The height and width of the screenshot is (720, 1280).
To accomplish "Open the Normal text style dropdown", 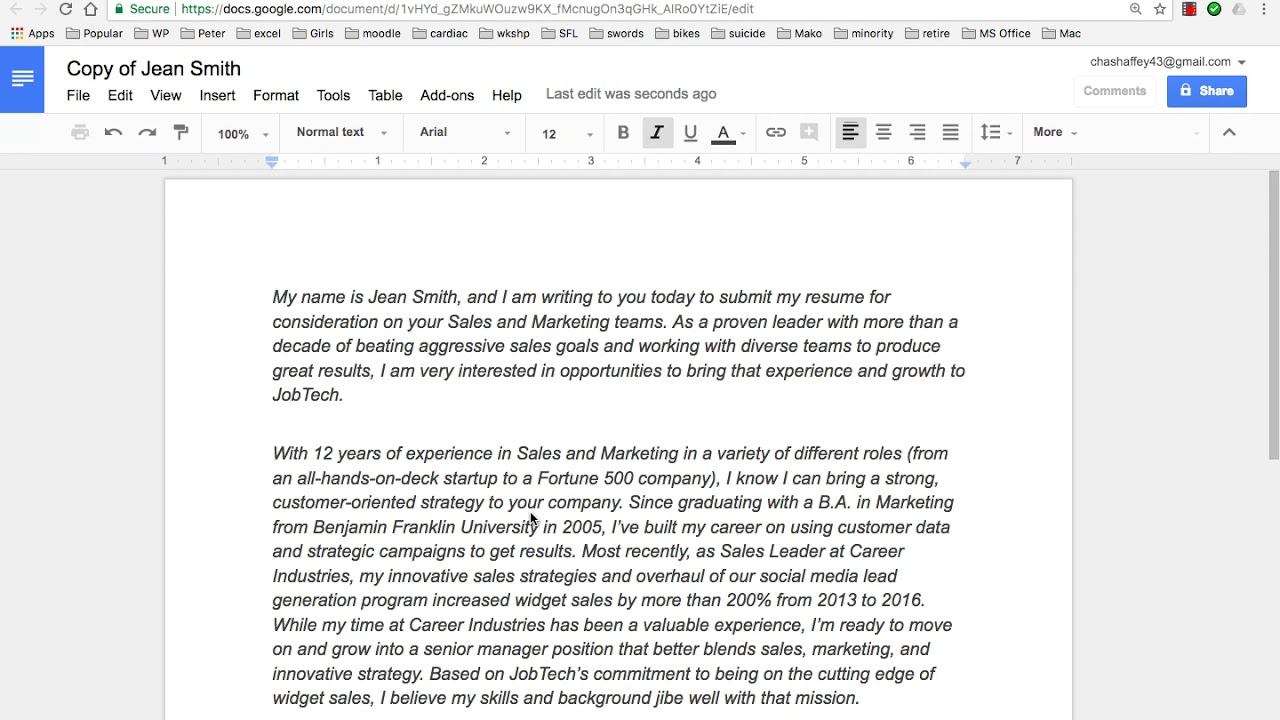I will (342, 132).
